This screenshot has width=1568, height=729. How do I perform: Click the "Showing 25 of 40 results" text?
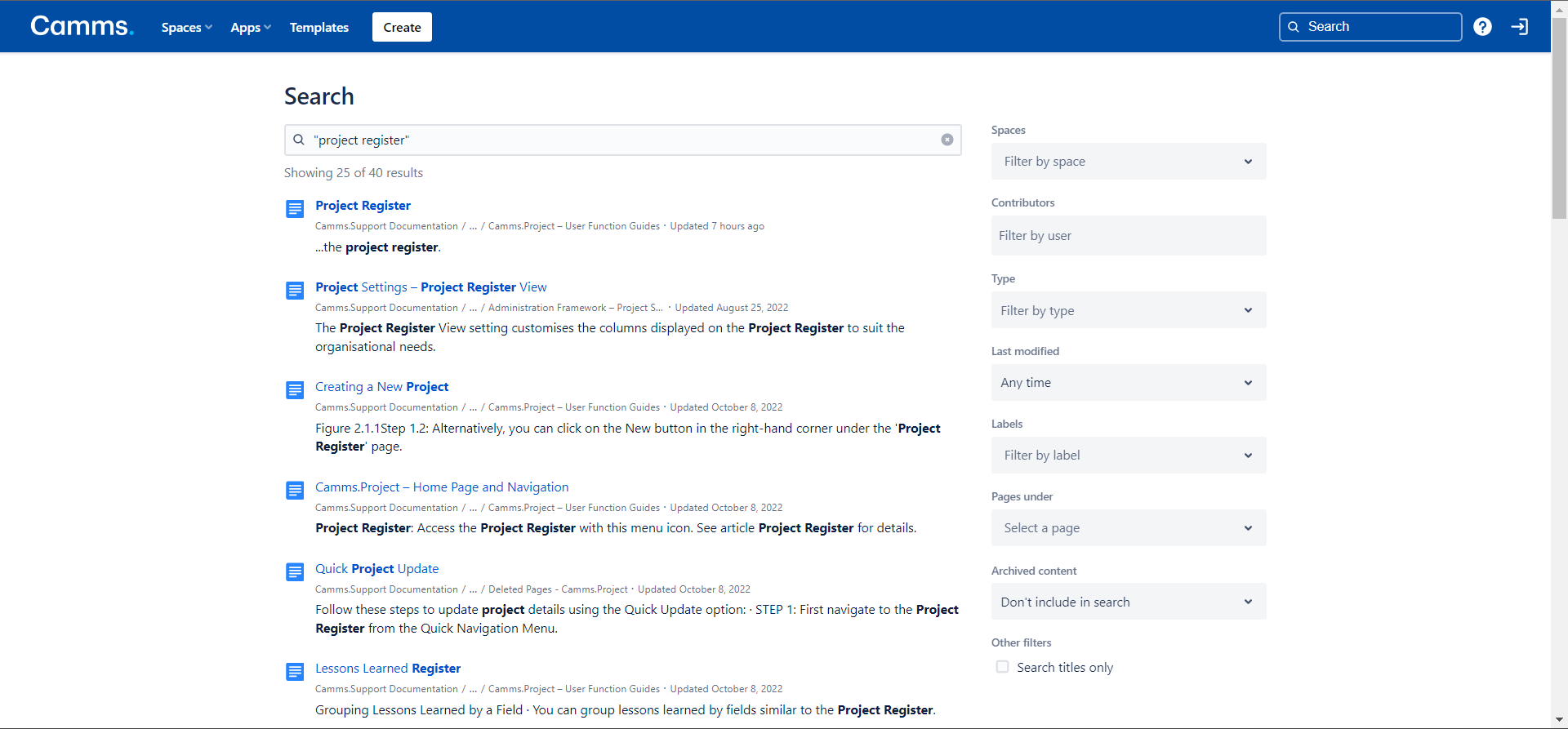tap(354, 173)
